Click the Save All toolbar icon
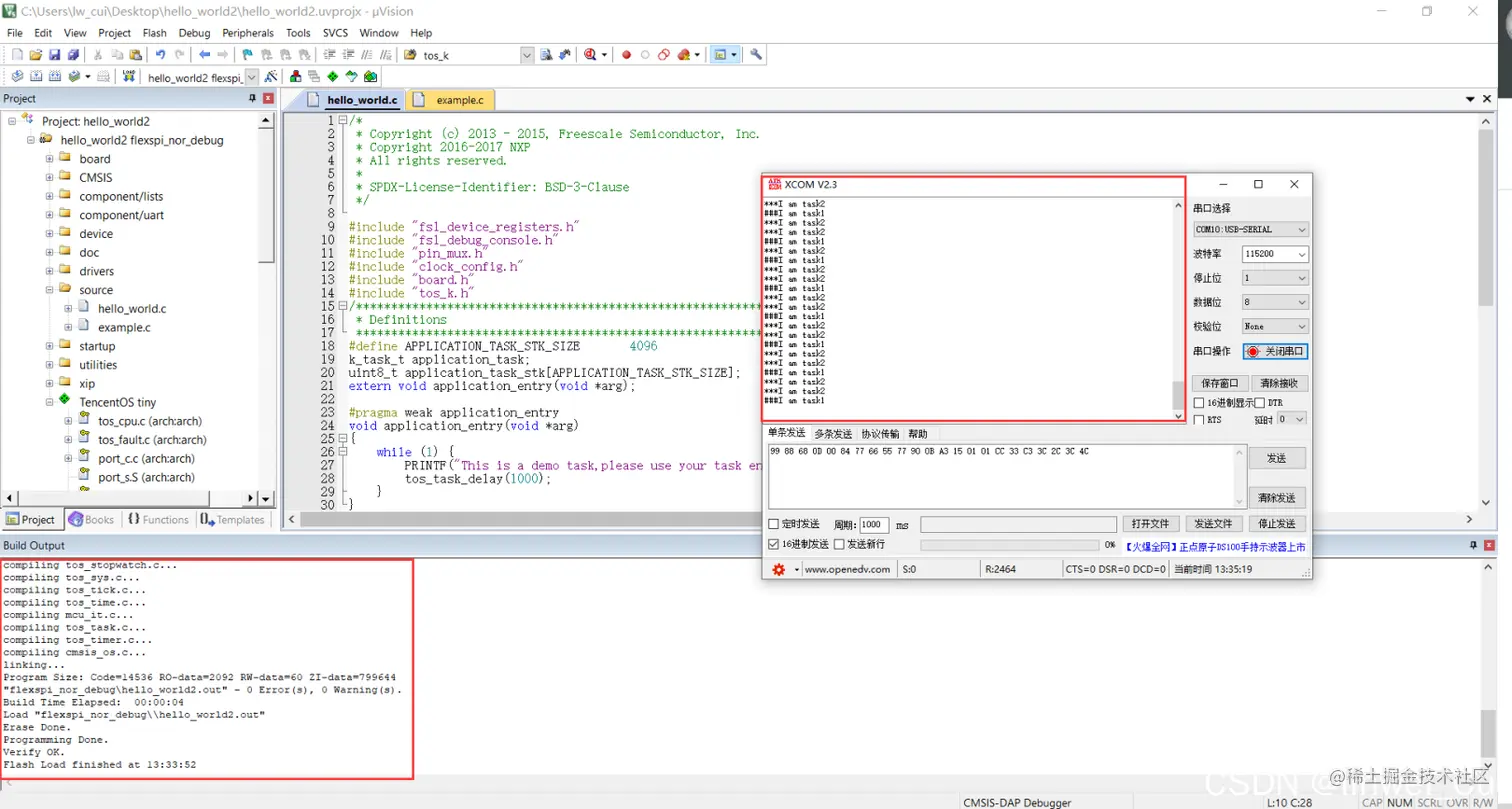 (72, 55)
